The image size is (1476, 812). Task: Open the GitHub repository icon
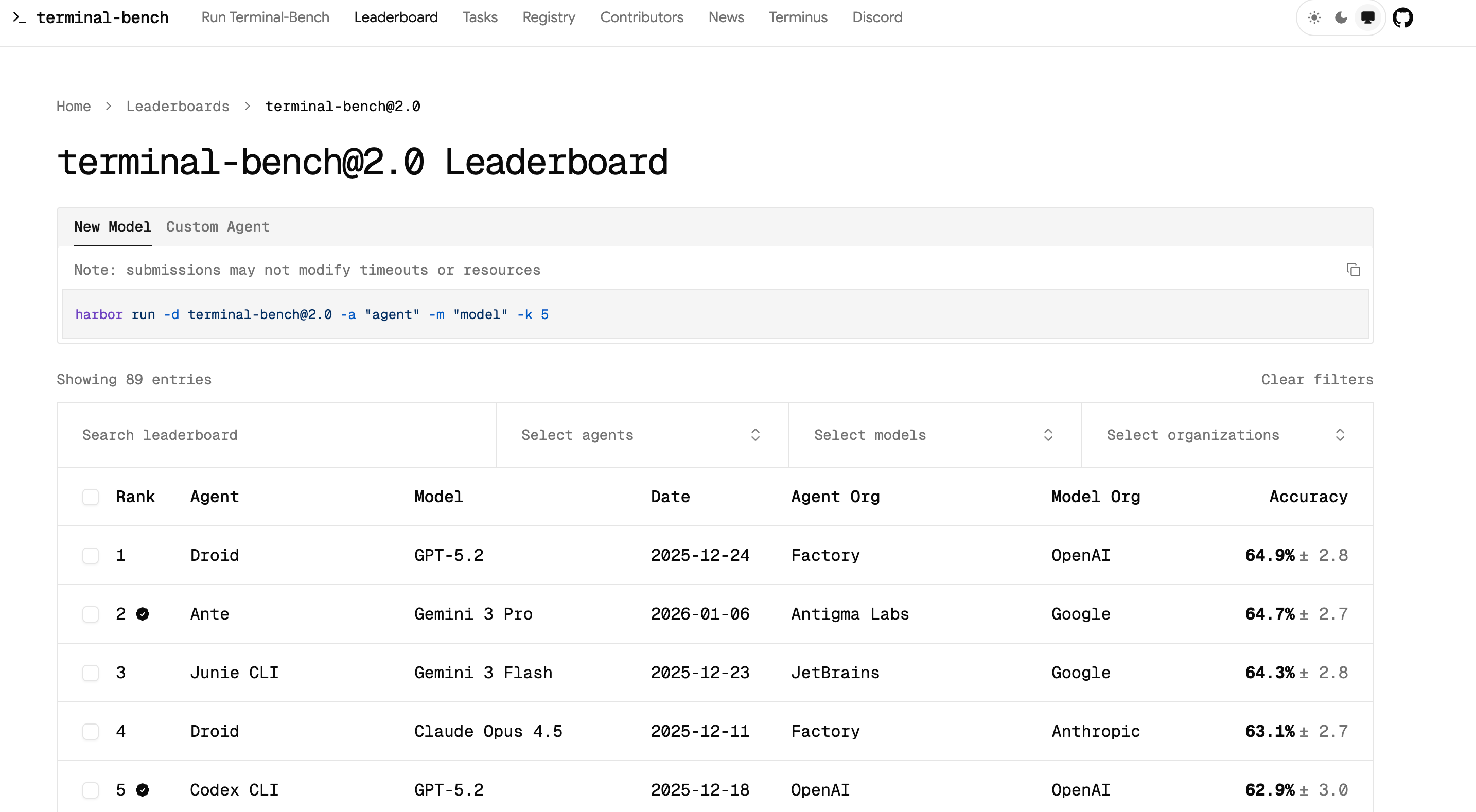[1402, 18]
